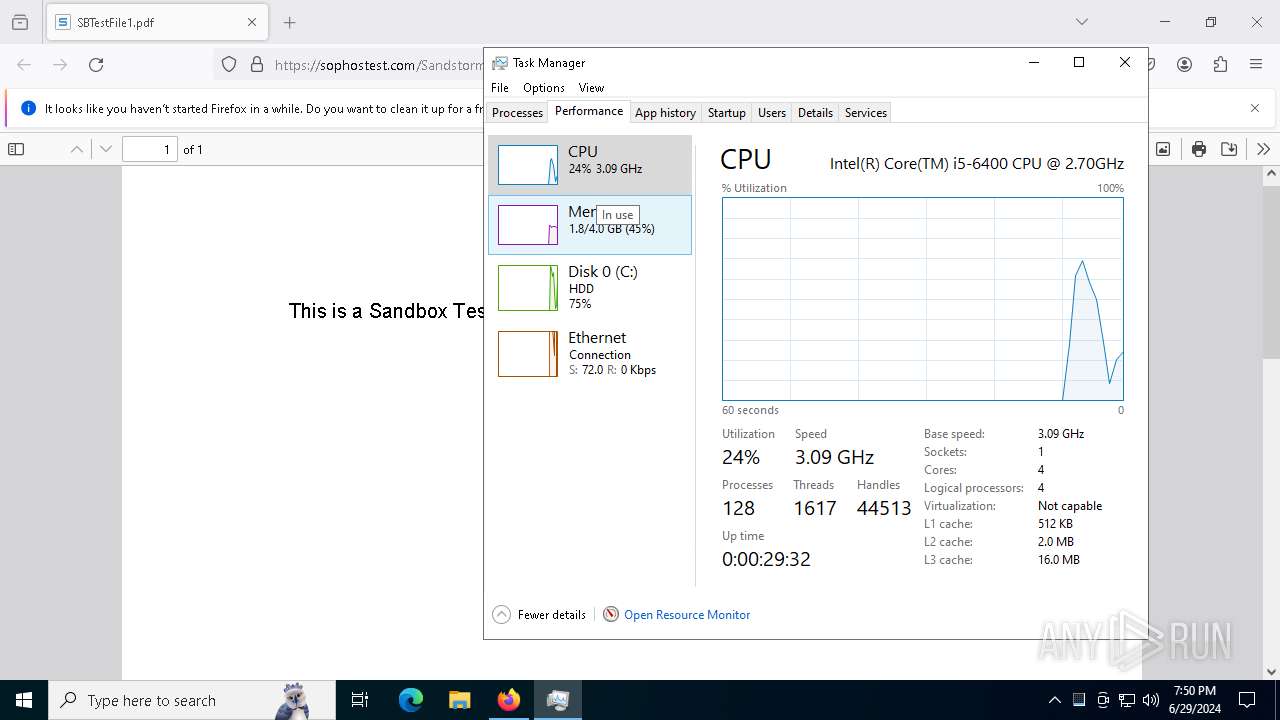Screen dimensions: 1280x720
Task: Add a new Firefox tab
Action: [x=290, y=22]
